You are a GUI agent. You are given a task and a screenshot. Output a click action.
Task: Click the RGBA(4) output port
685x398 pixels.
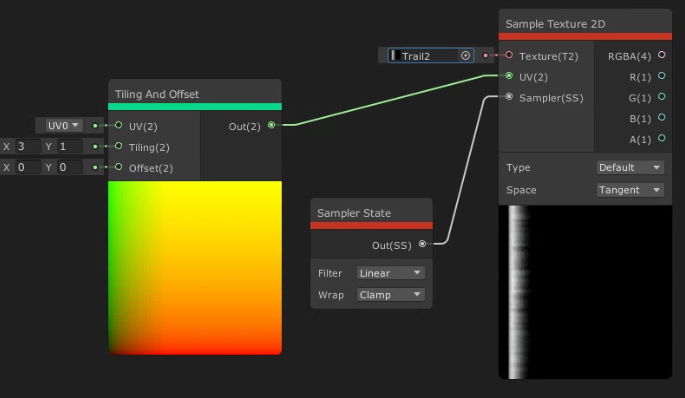point(661,55)
